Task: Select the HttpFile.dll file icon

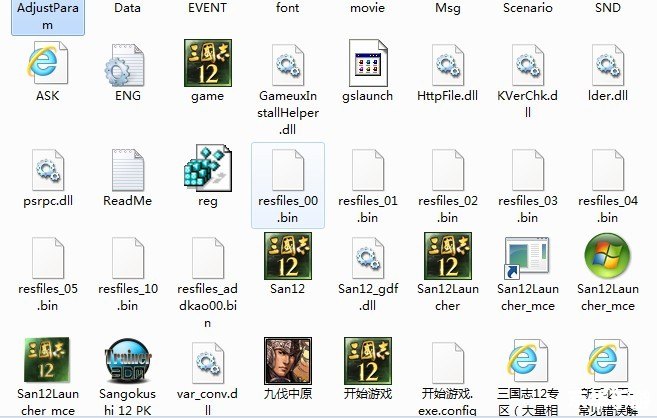Action: 448,65
